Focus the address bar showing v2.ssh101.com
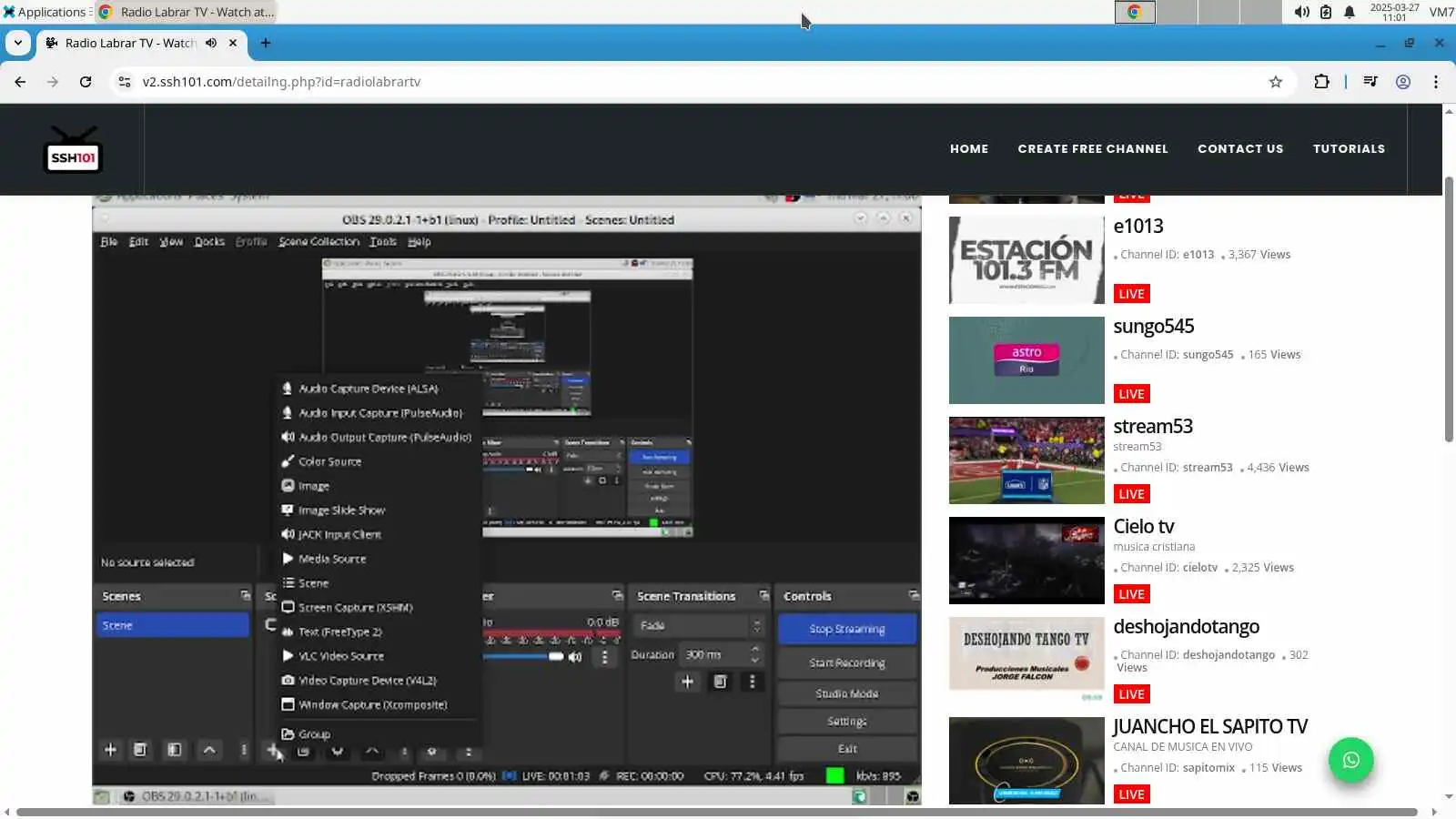The image size is (1456, 819). tap(701, 82)
